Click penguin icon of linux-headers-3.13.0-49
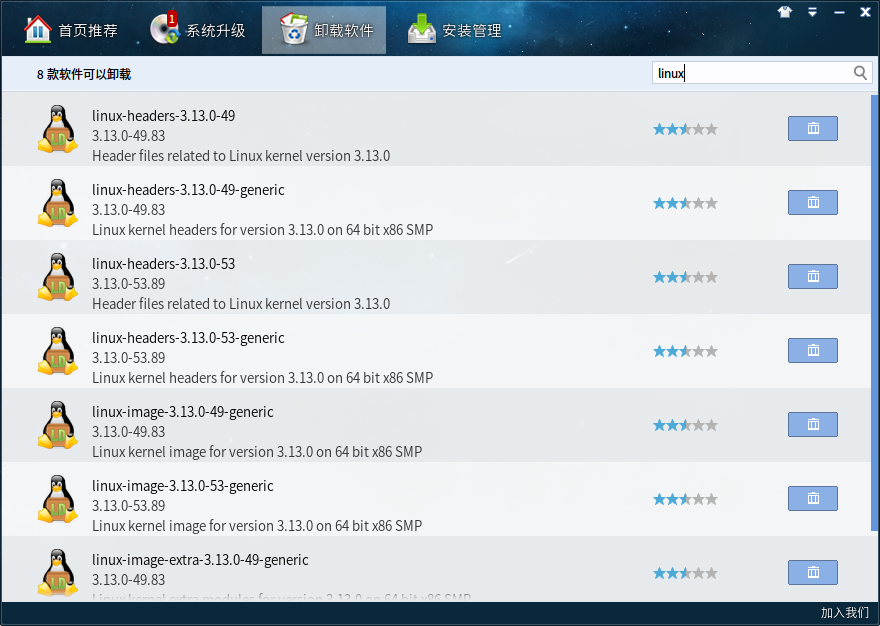880x626 pixels. pyautogui.click(x=58, y=129)
